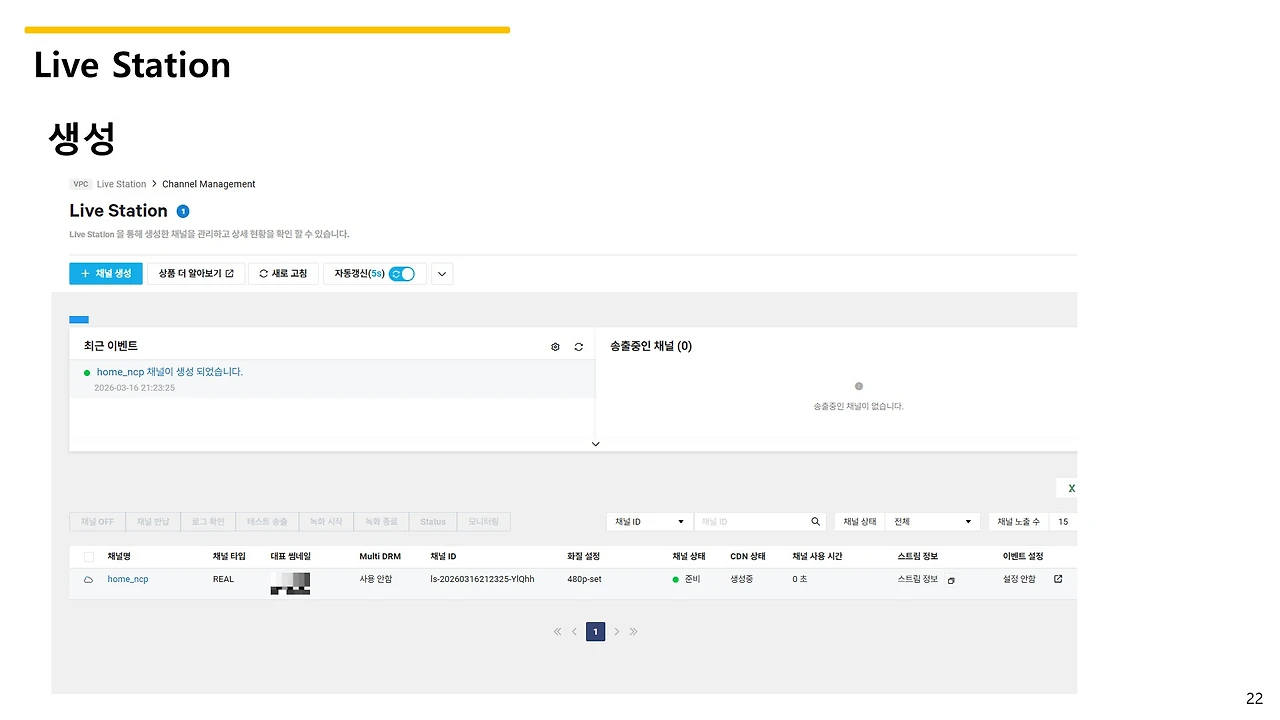Click the 채널 생성 button
The height and width of the screenshot is (720, 1280).
(x=106, y=274)
